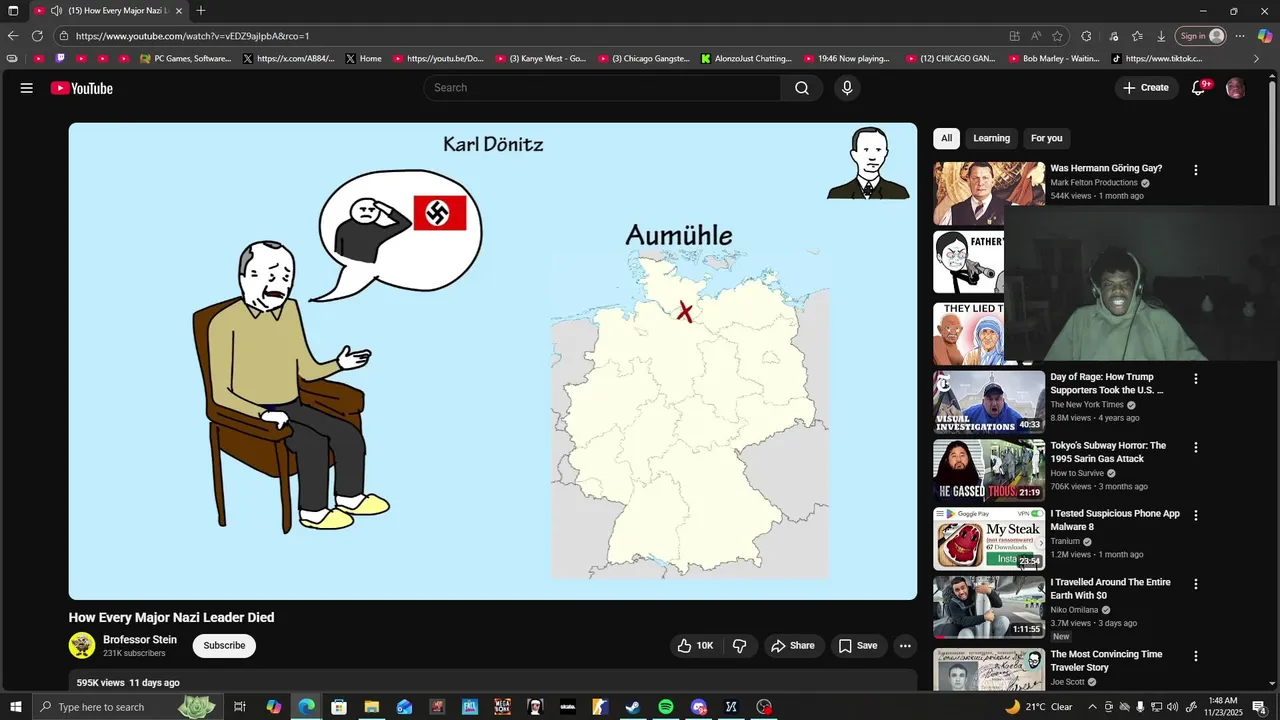Start voice search with the microphone

(847, 88)
